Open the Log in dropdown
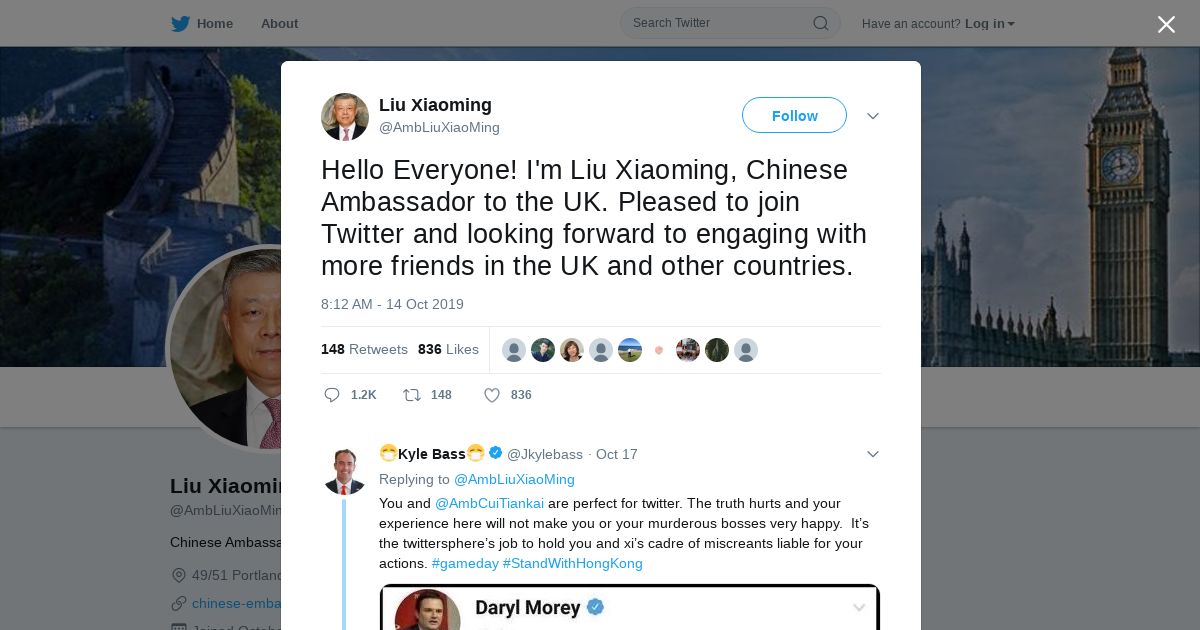 click(x=990, y=23)
